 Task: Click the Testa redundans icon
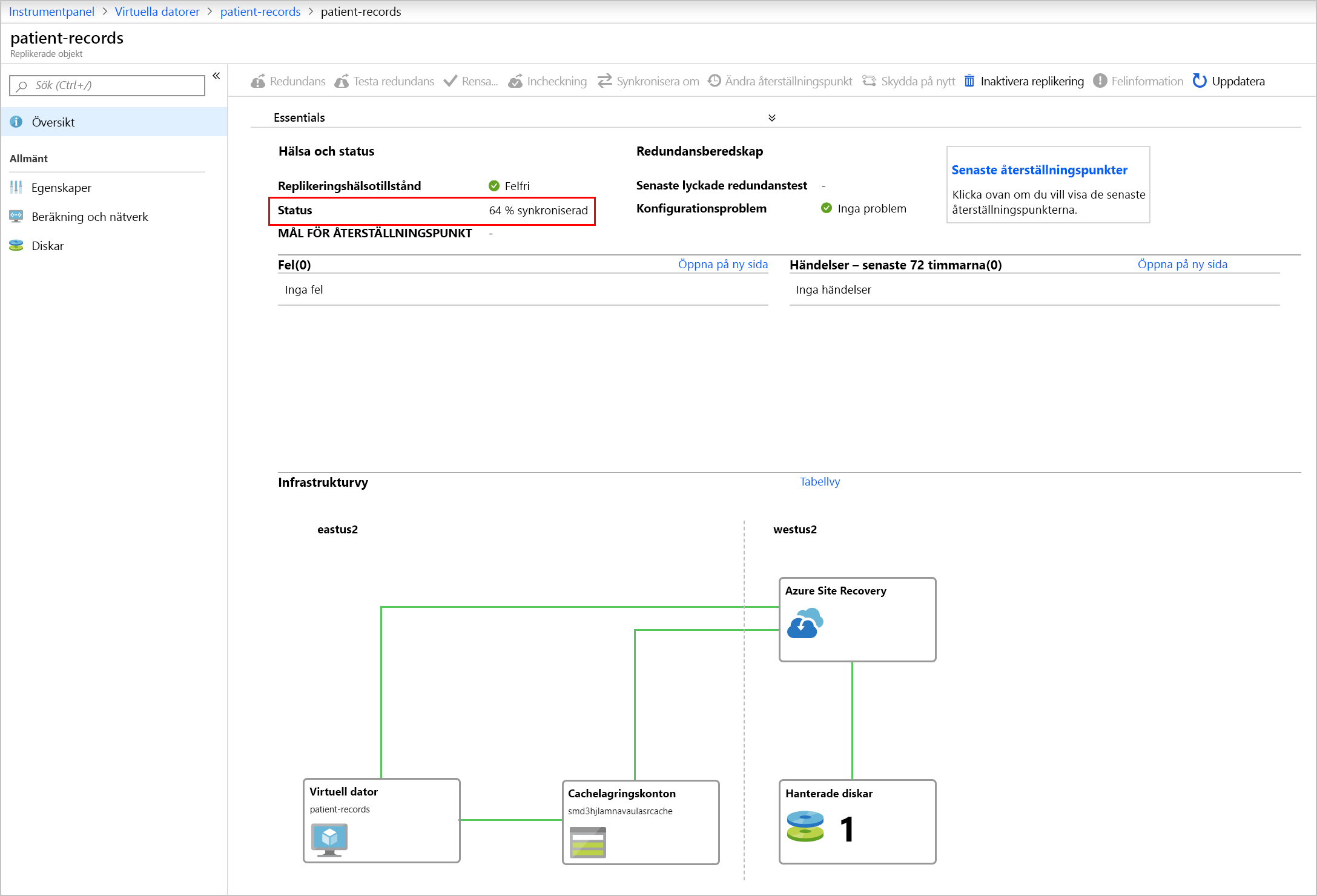click(342, 81)
